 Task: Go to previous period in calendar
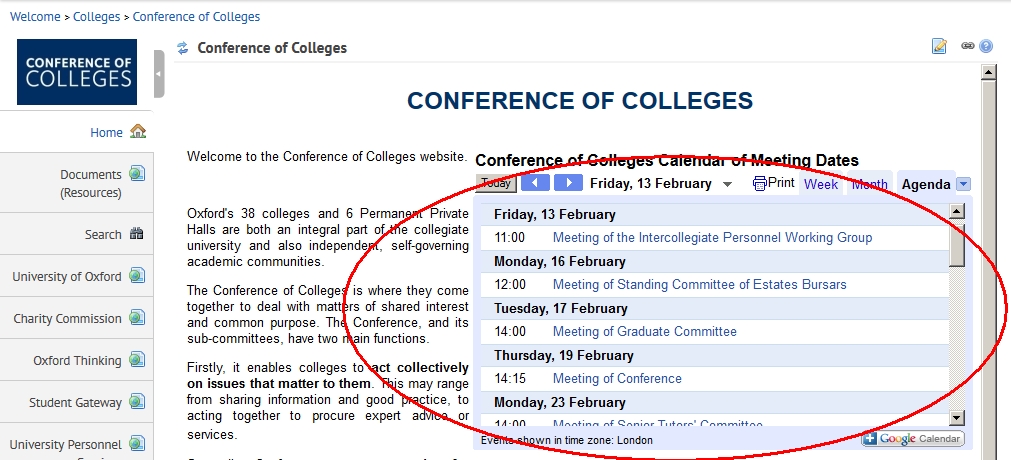(536, 183)
